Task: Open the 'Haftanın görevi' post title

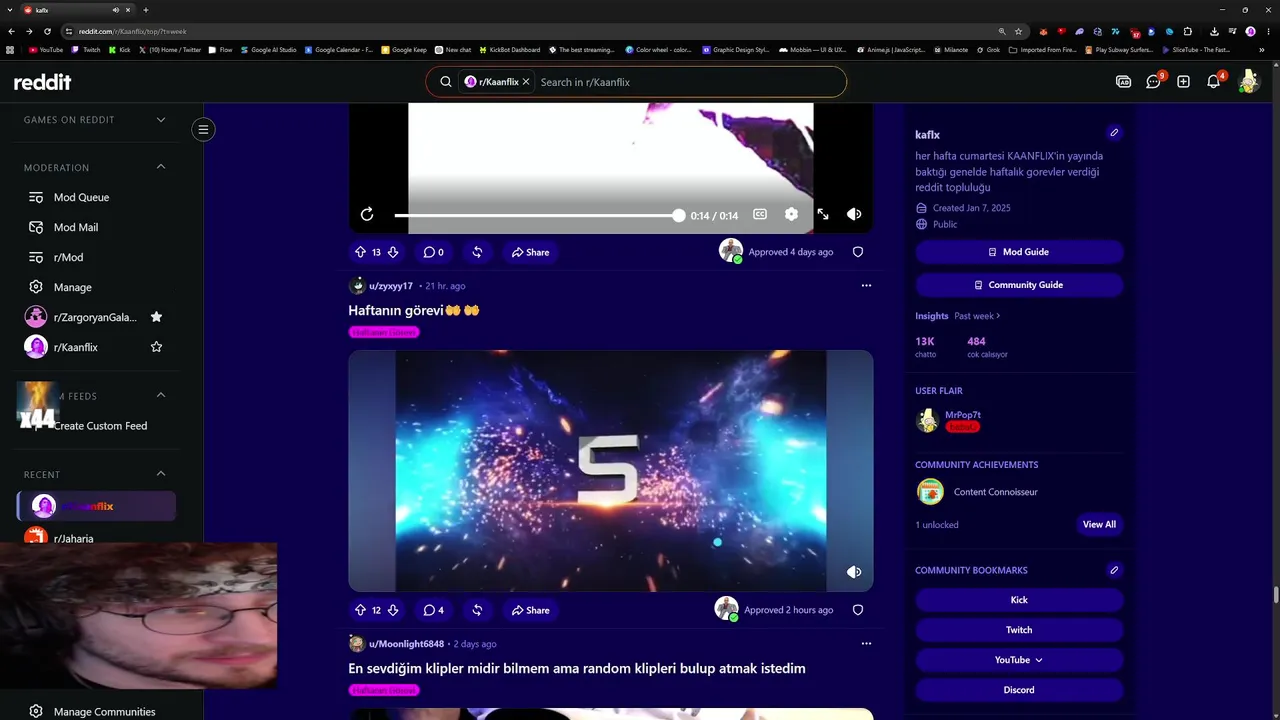Action: (413, 310)
